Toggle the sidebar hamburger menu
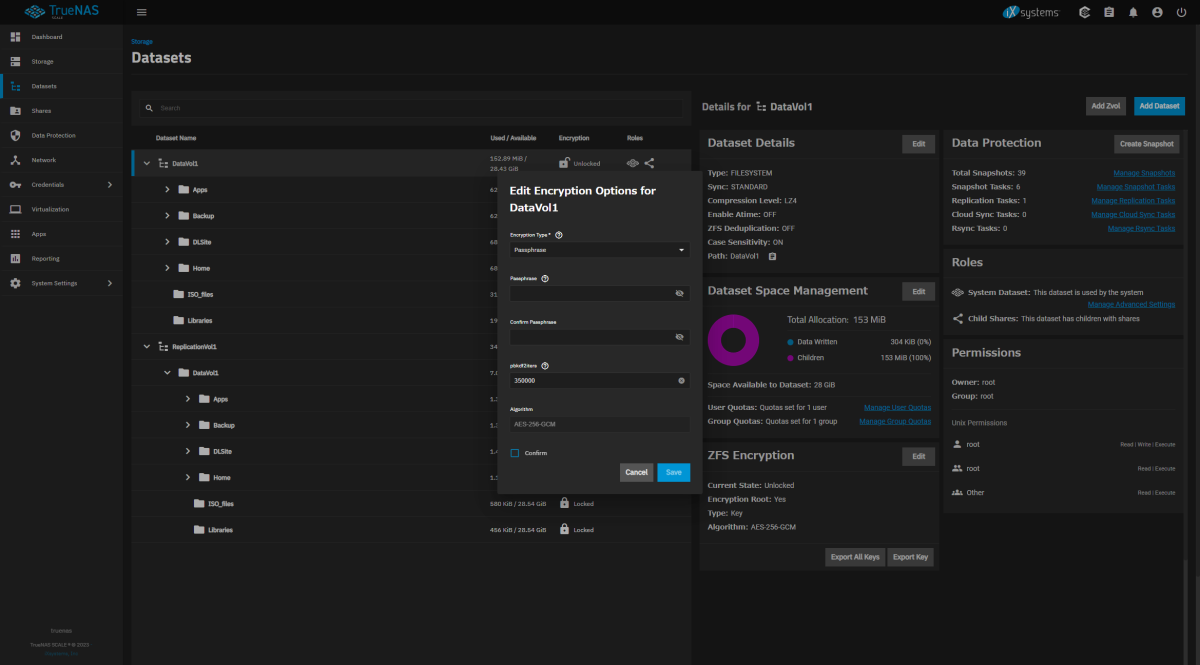The height and width of the screenshot is (665, 1200). coord(141,12)
